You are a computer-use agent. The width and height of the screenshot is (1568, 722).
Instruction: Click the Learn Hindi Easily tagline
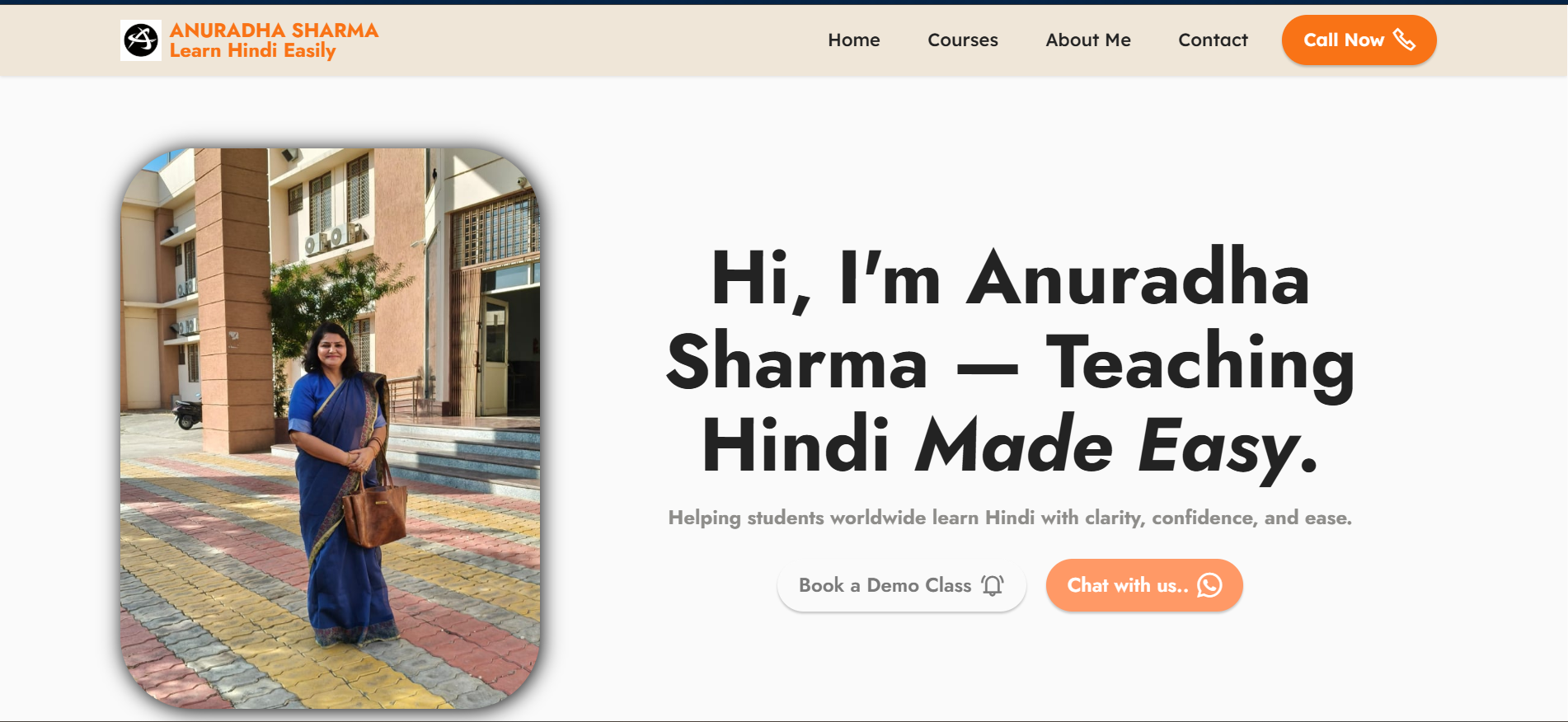(253, 51)
